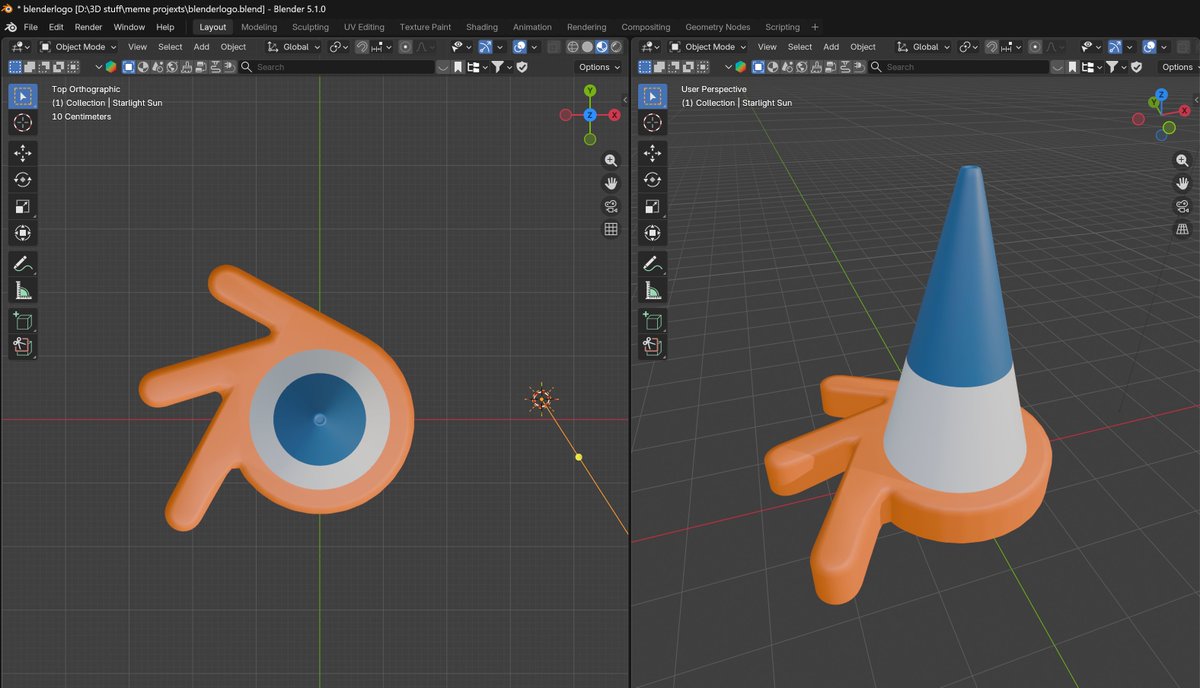This screenshot has width=1200, height=688.
Task: Toggle camera view in User Perspective viewport
Action: pyautogui.click(x=1182, y=206)
